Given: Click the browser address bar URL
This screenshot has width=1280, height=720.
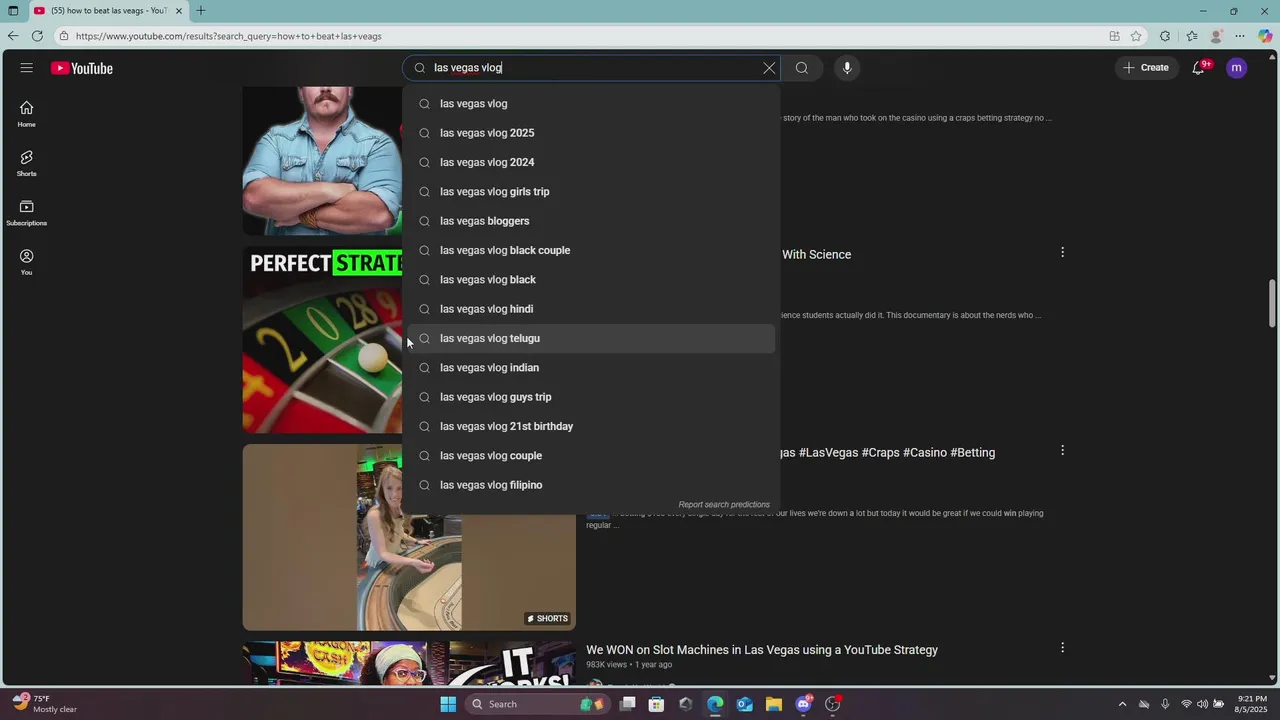Looking at the screenshot, I should tap(229, 36).
